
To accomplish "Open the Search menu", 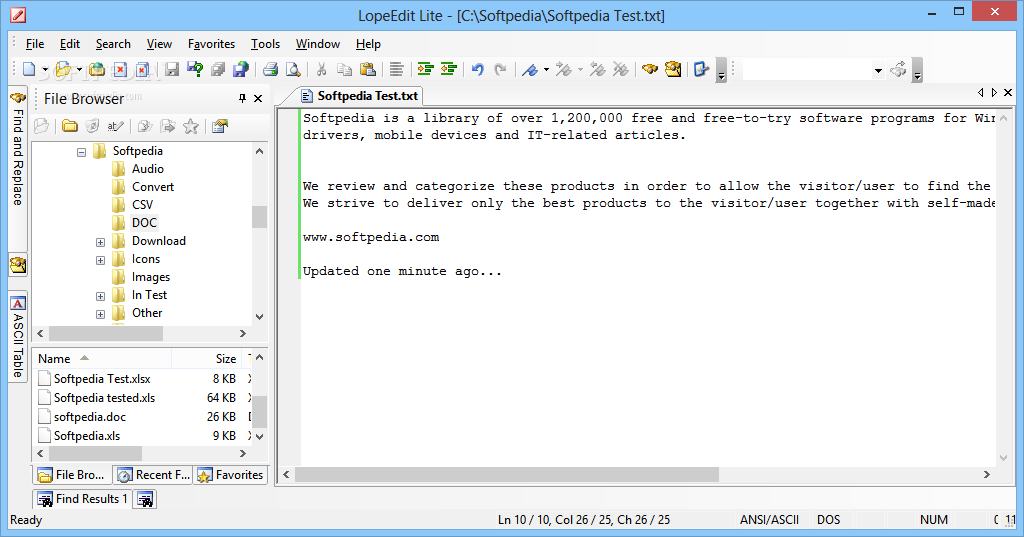I will click(x=113, y=44).
